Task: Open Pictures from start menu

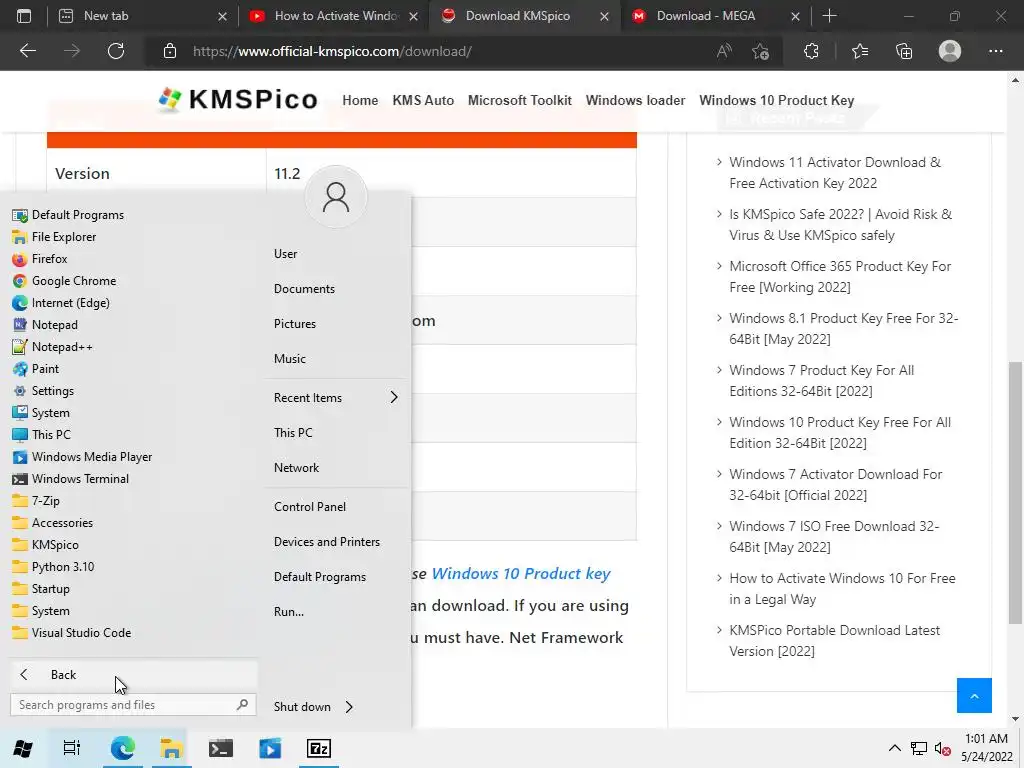Action: pos(295,324)
